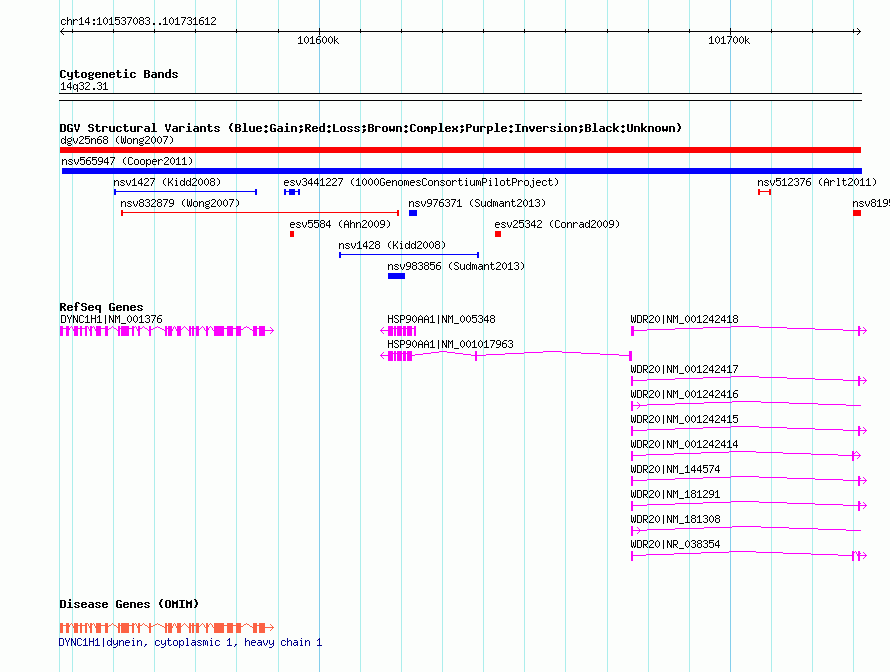Click the RefSeq Genes track title

[x=101, y=307]
